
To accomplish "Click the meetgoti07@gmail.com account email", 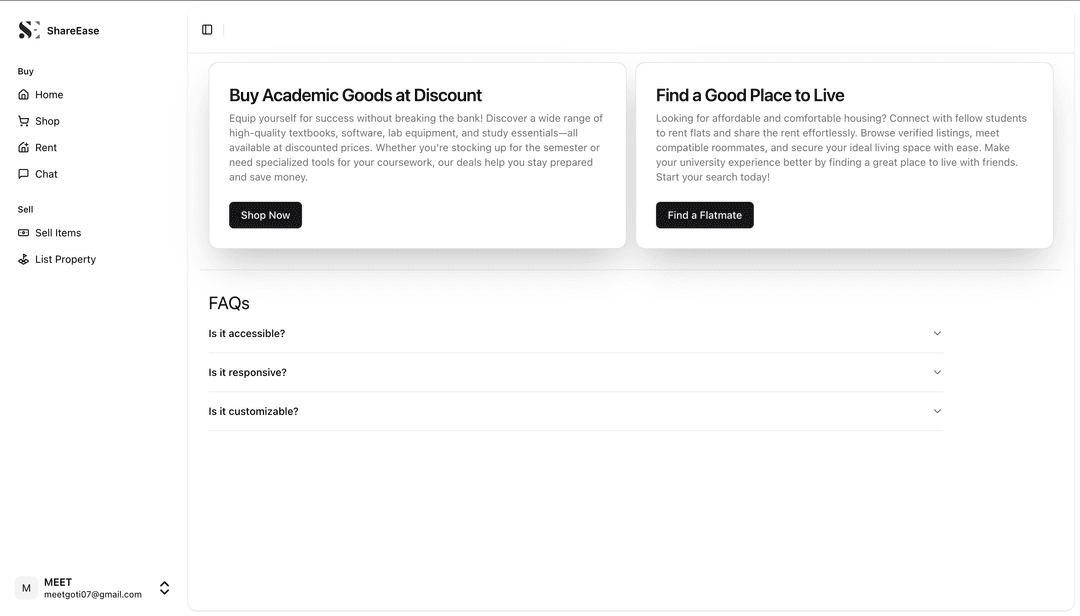I will point(93,594).
